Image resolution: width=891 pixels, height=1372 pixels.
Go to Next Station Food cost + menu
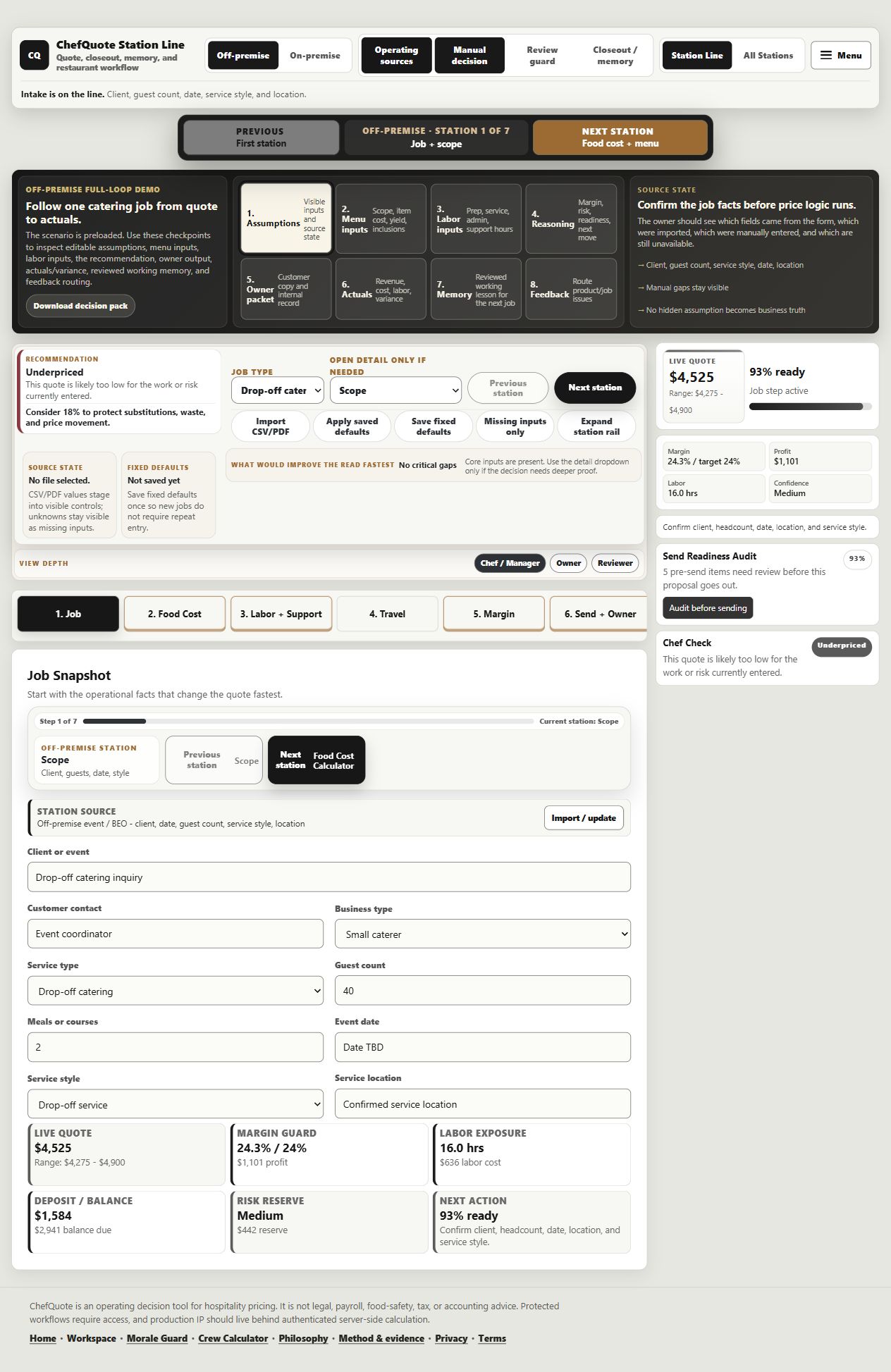[620, 137]
